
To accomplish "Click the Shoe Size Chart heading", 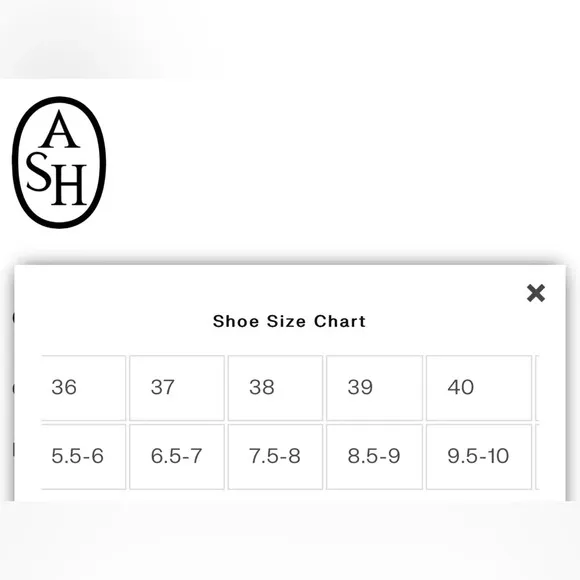I will point(289,321).
